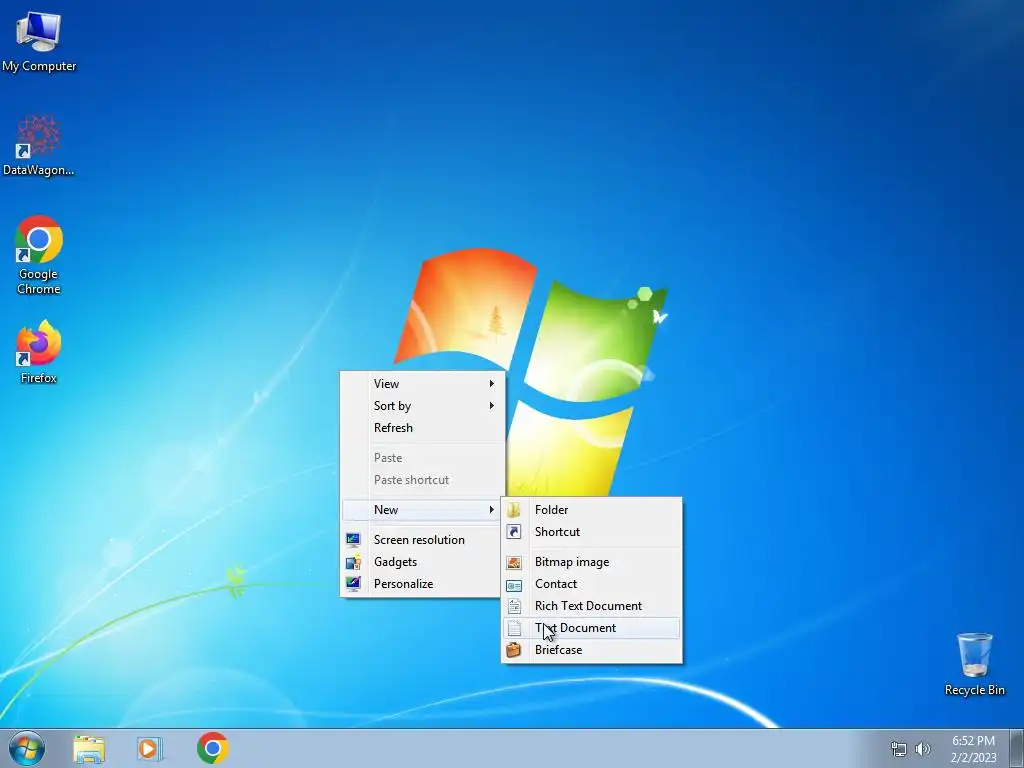Create a new Rich Text Document
This screenshot has width=1024, height=768.
592,606
